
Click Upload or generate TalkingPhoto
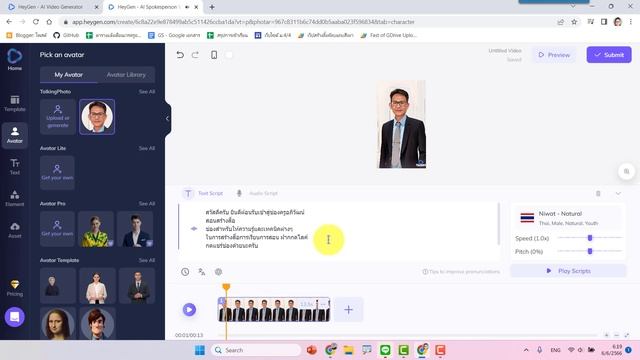(58, 117)
